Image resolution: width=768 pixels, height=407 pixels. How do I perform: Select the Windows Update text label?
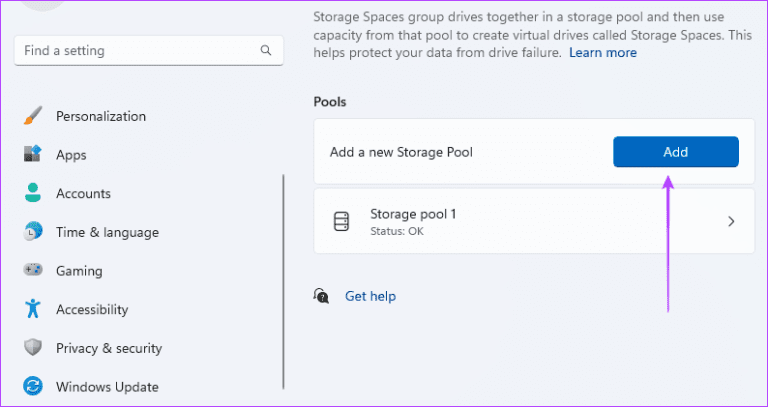tap(107, 386)
